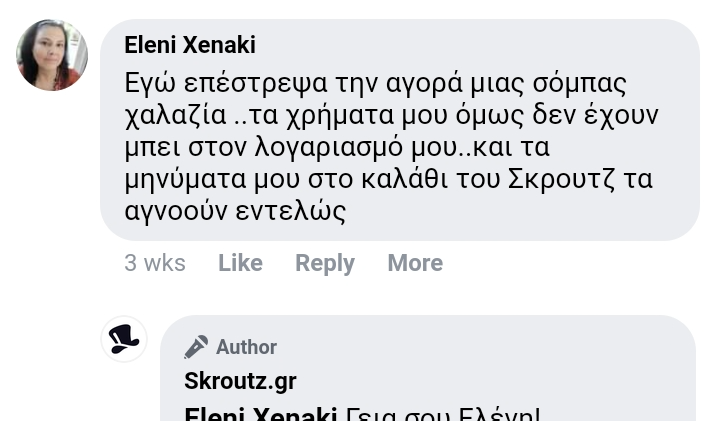Viewport: 720px width, 421px height.
Task: Click the phrase τα χρήματα μου όμως
Action: 386,116
